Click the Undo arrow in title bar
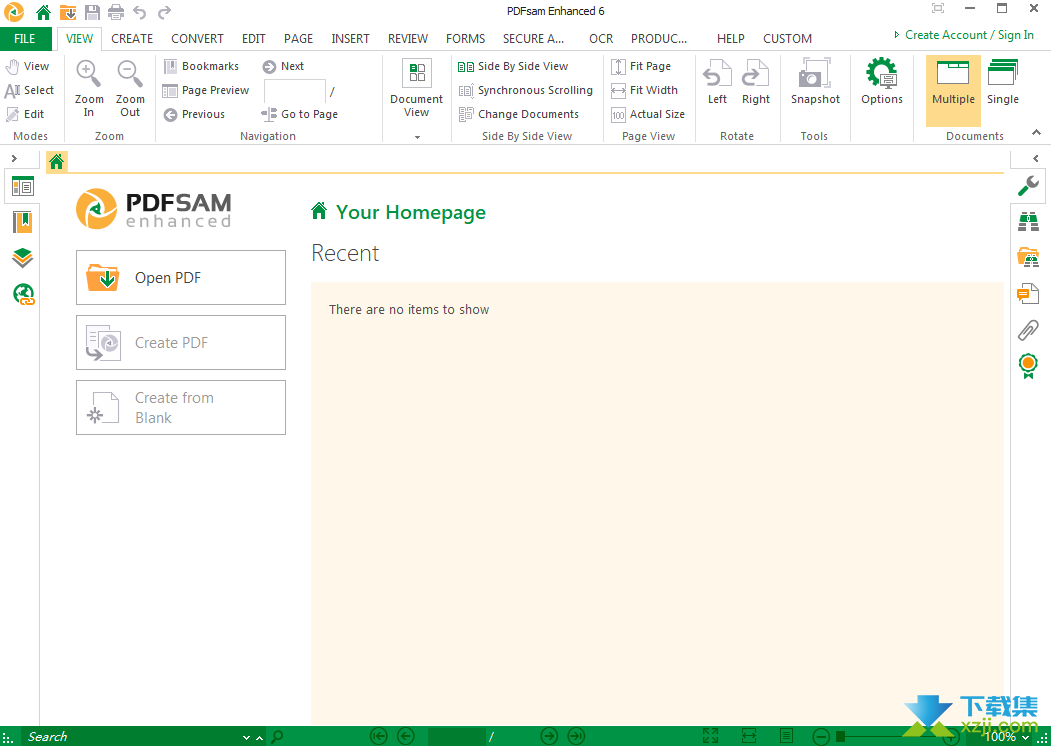This screenshot has width=1051, height=746. (139, 11)
